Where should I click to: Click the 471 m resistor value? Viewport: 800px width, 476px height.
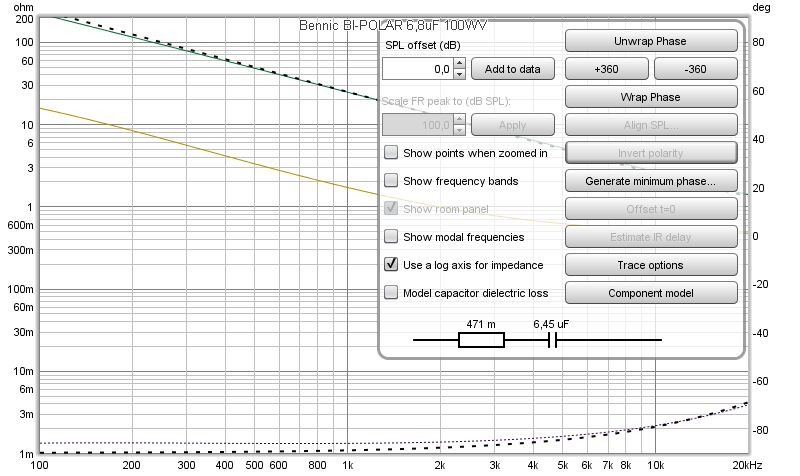coord(481,324)
